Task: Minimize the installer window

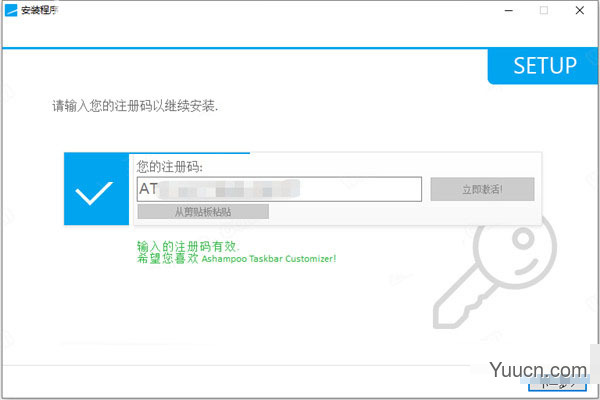Action: [509, 10]
